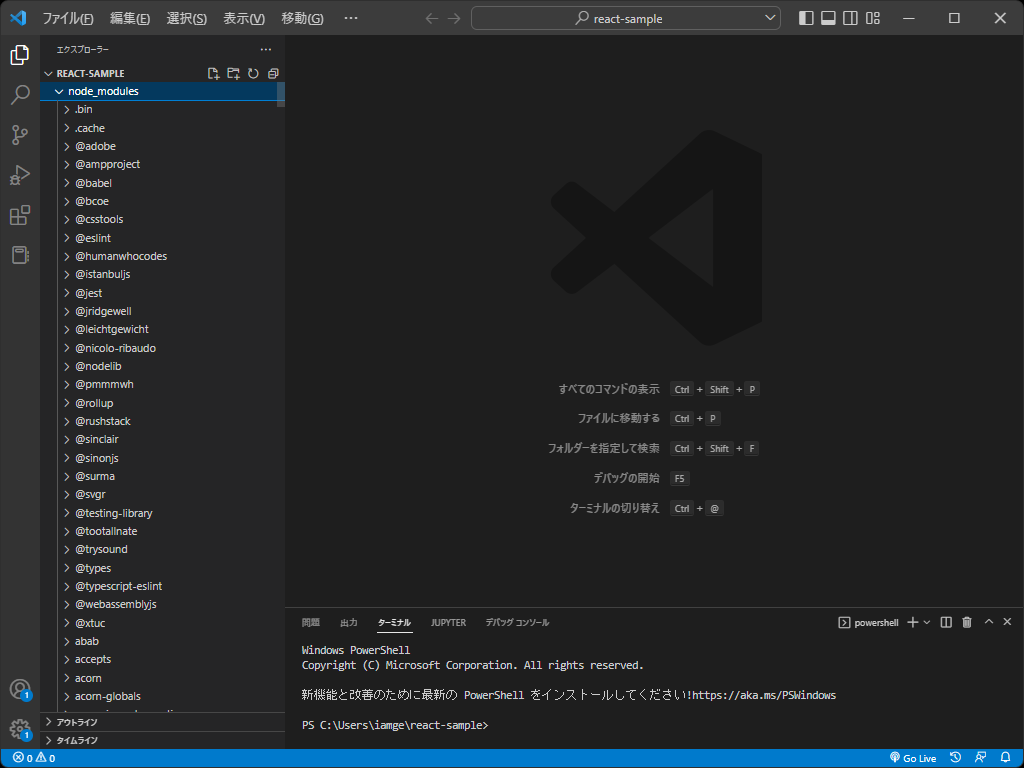
Task: Click the explorer vertical scrollbar
Action: (x=281, y=95)
